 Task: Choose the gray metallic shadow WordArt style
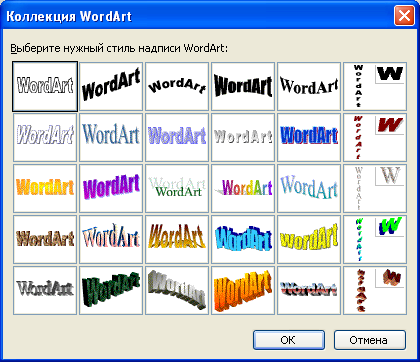point(45,290)
